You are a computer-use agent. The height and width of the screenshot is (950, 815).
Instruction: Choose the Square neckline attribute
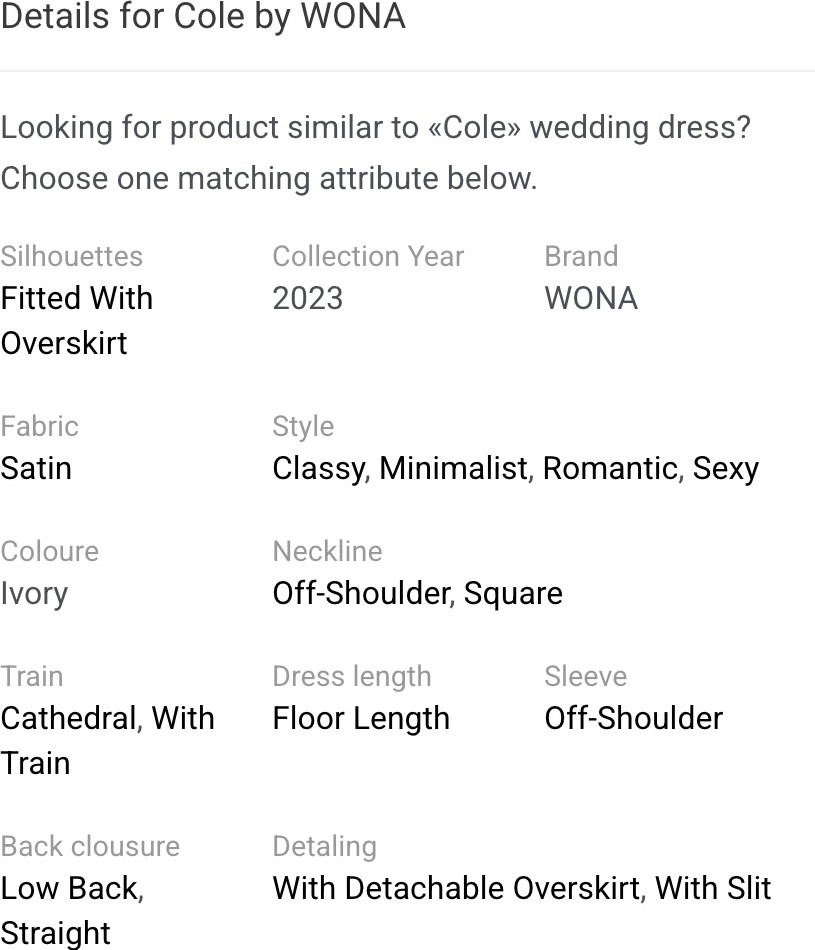(513, 594)
